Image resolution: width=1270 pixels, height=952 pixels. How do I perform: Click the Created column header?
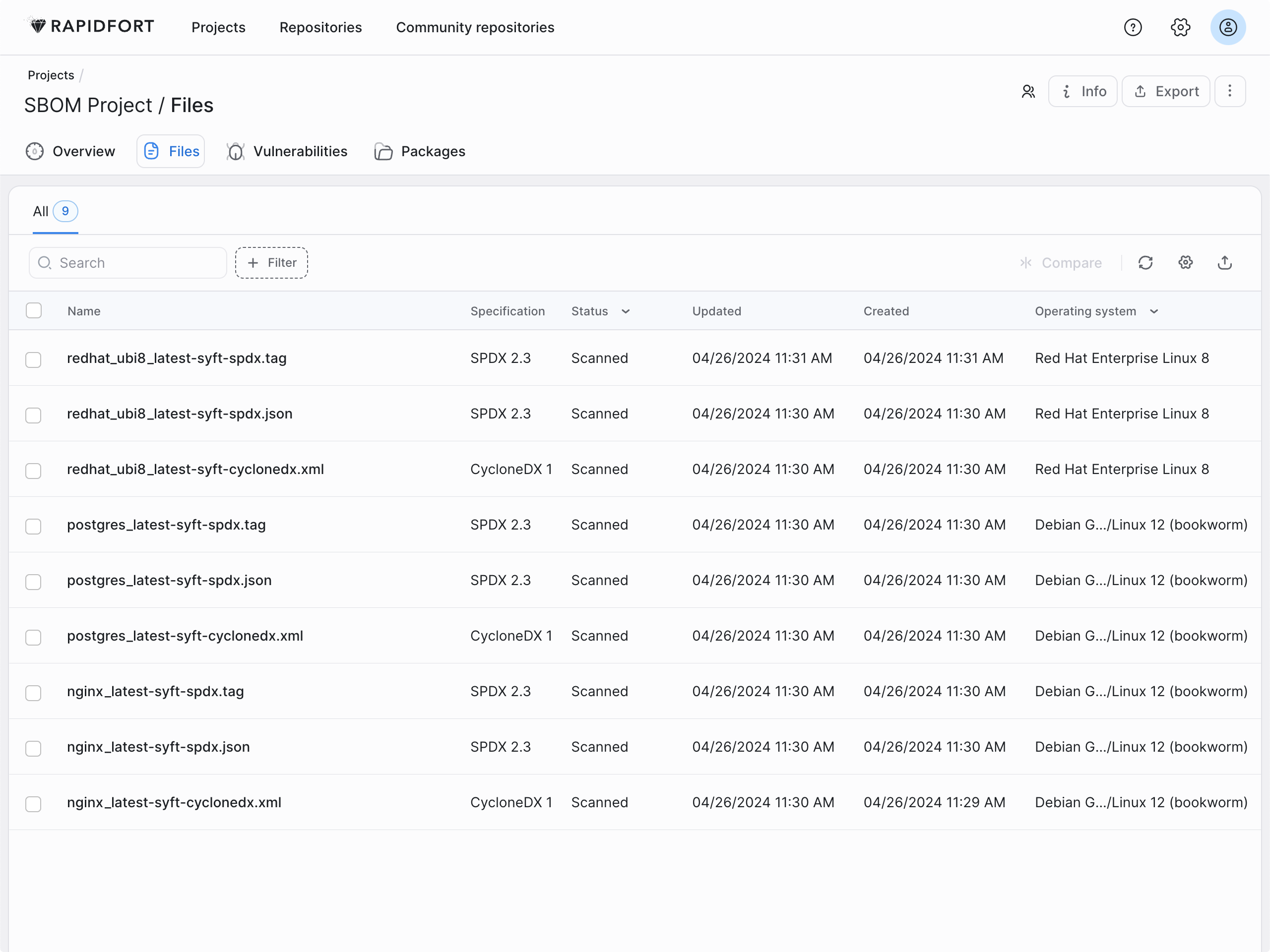click(x=886, y=311)
